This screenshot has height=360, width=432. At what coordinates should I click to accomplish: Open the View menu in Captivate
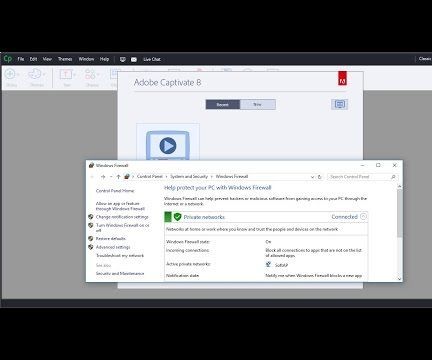click(x=47, y=59)
